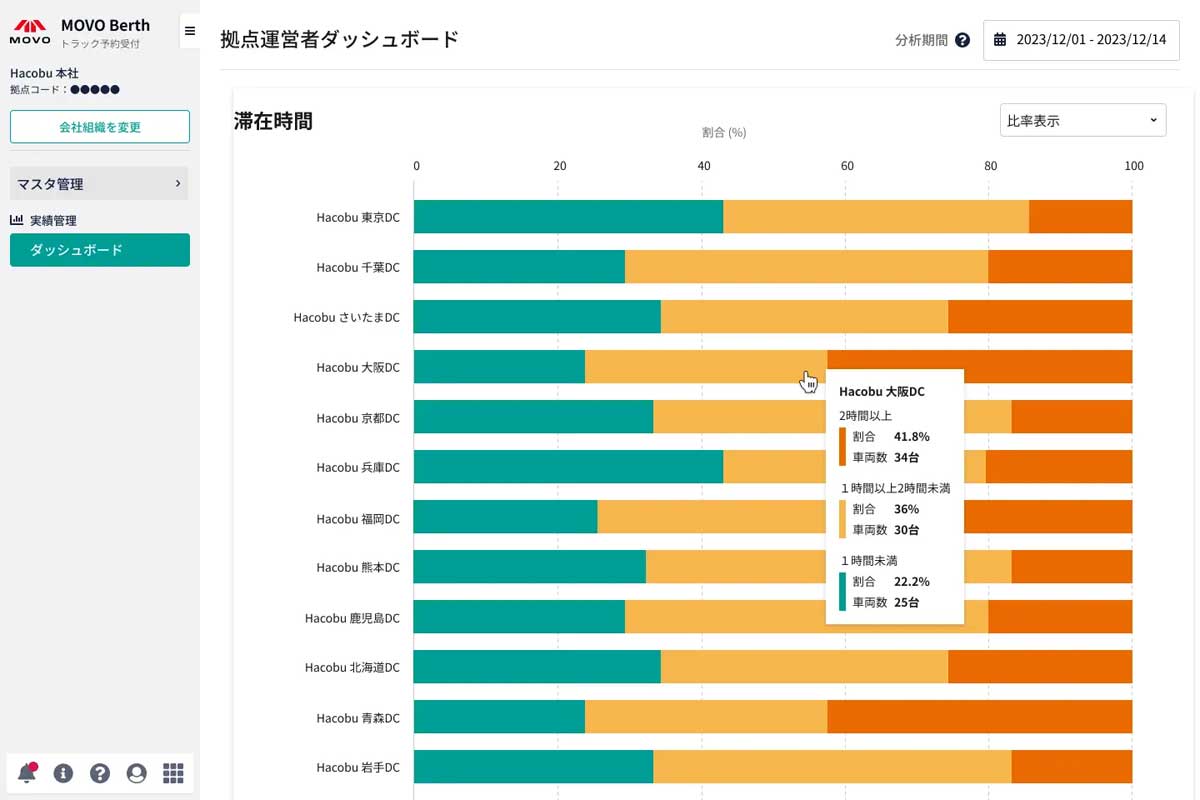Screen dimensions: 1200x800
Task: Open the 2023/12/01 - 2023/12/14 date range picker
Action: coord(1081,40)
